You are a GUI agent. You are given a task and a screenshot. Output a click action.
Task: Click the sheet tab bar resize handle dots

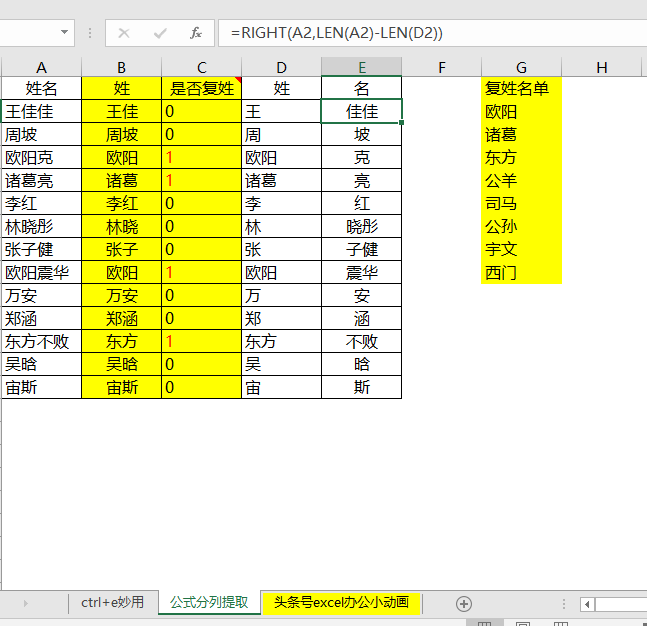tap(564, 604)
